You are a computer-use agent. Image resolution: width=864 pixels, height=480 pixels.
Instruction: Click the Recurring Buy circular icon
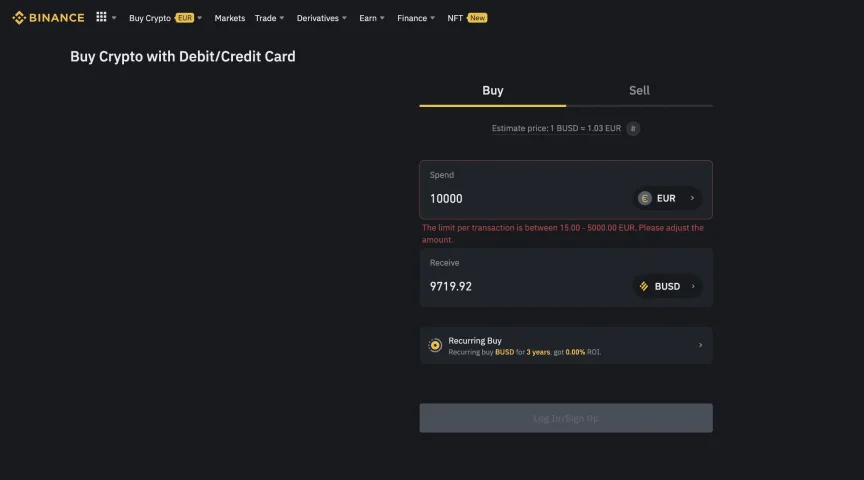435,346
